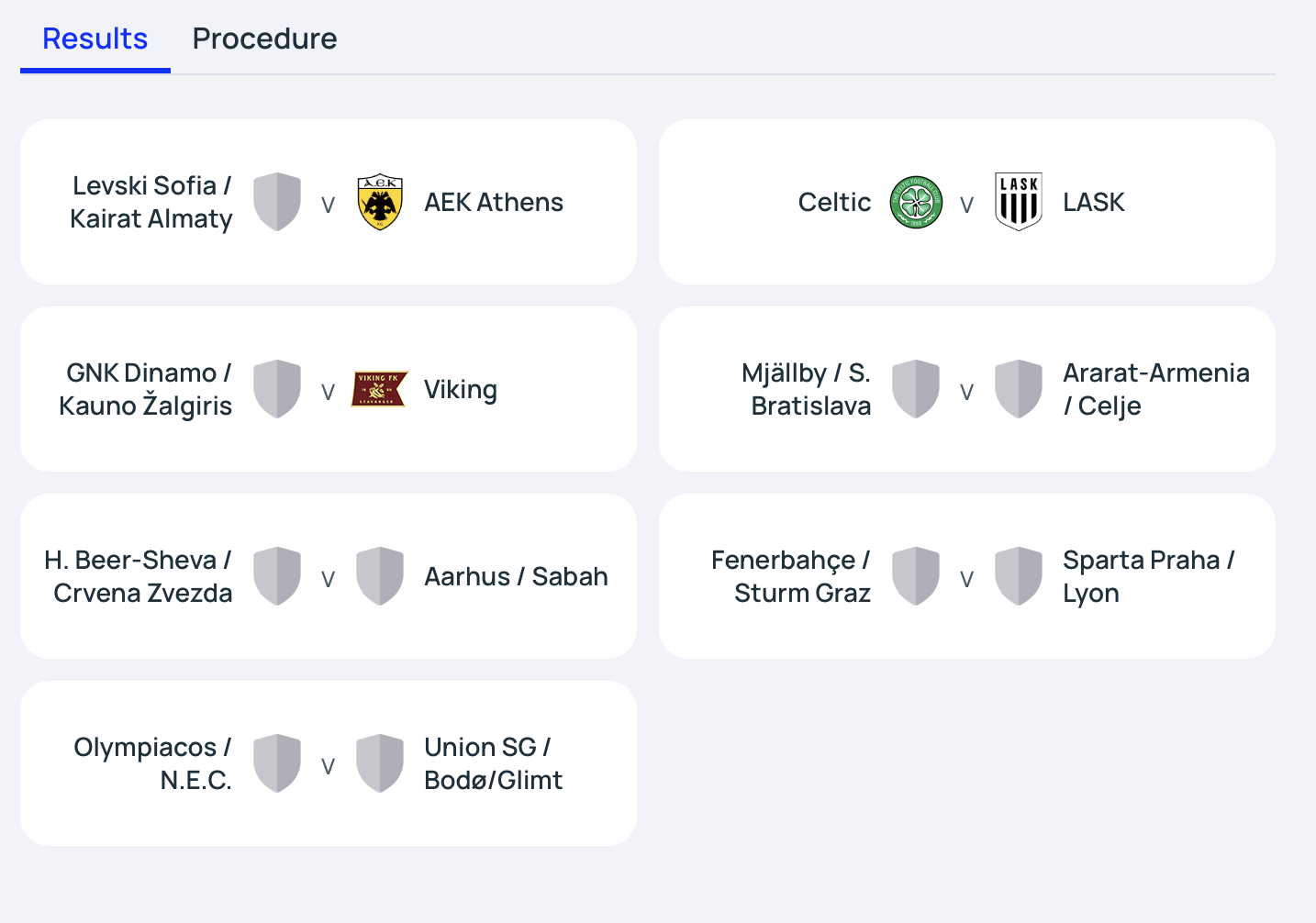Click the LASK club crest

1019,202
